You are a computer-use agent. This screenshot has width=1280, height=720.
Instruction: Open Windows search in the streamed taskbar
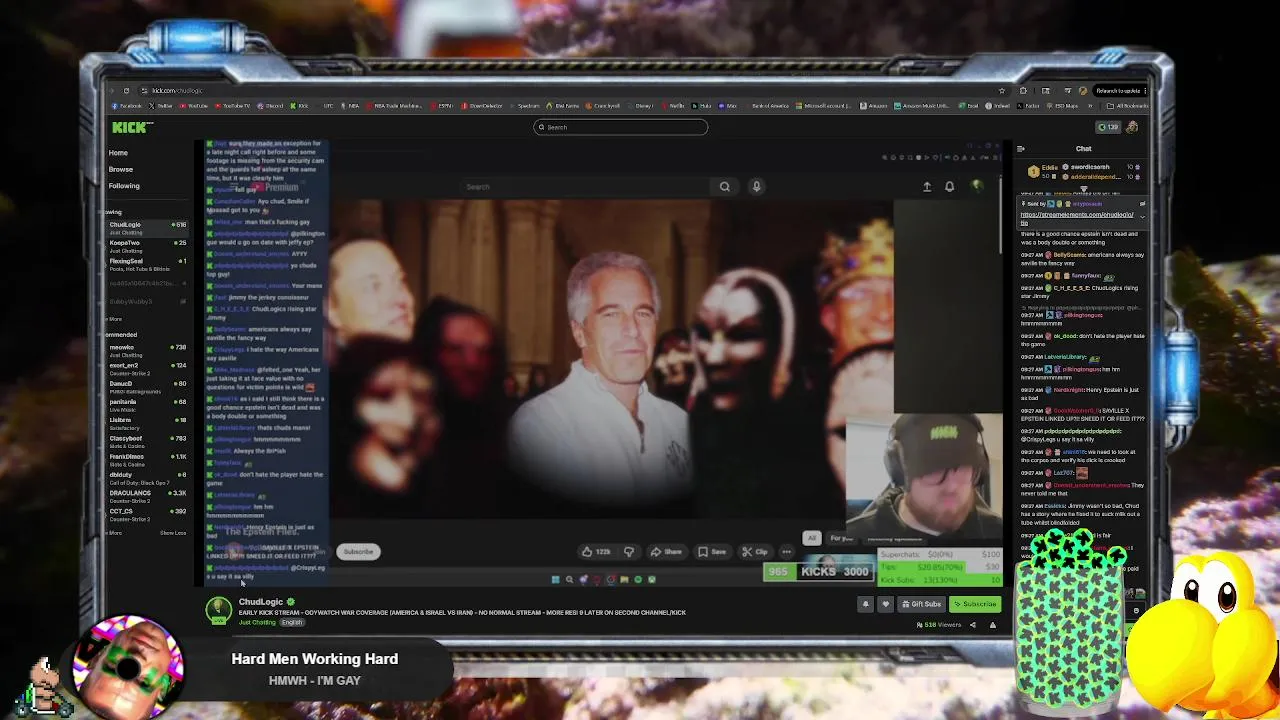coord(569,580)
